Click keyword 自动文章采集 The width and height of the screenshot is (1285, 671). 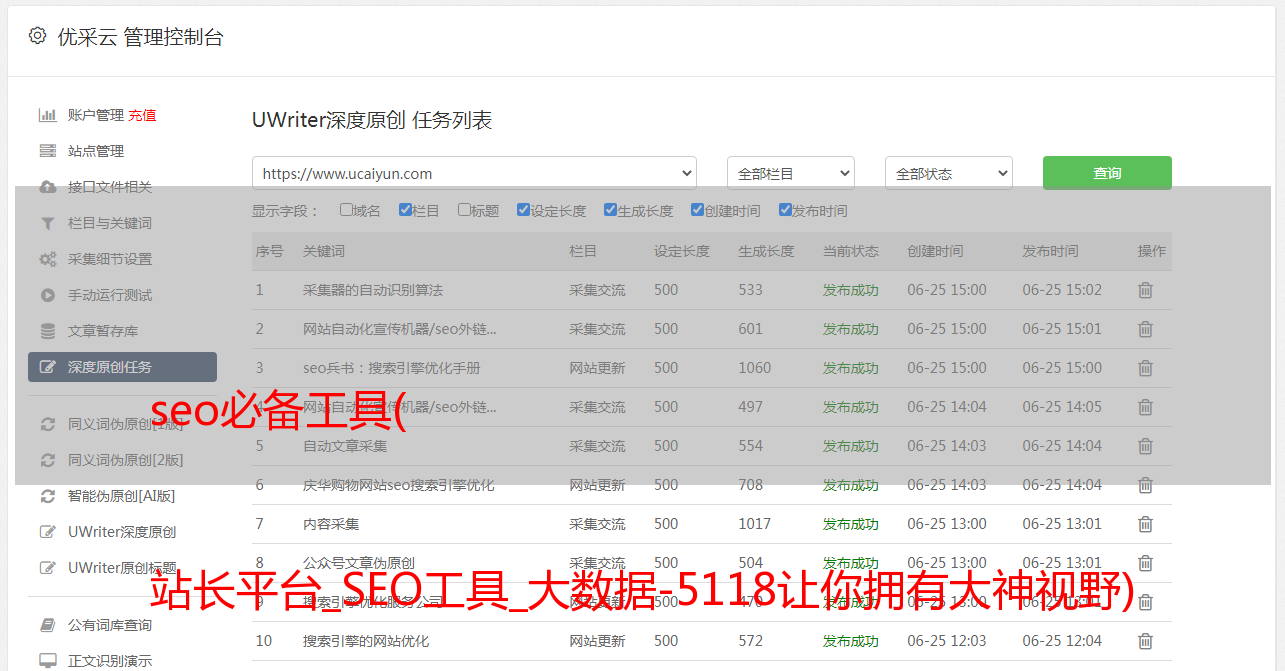point(345,446)
